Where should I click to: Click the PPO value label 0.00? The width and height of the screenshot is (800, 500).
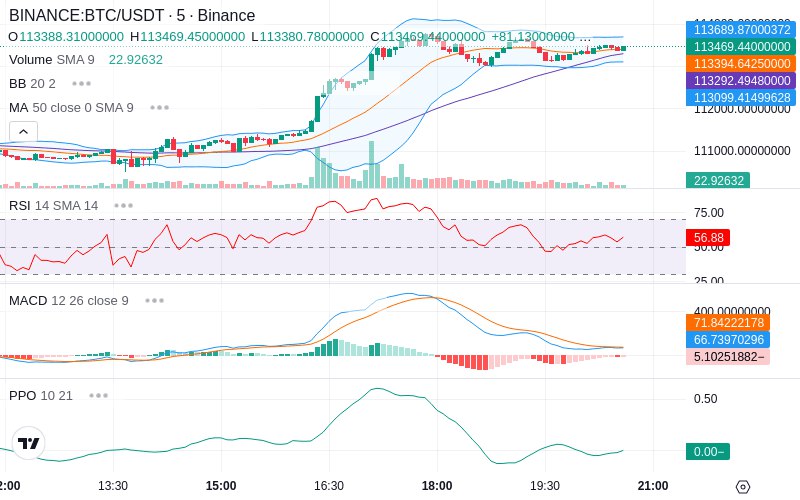coord(708,451)
